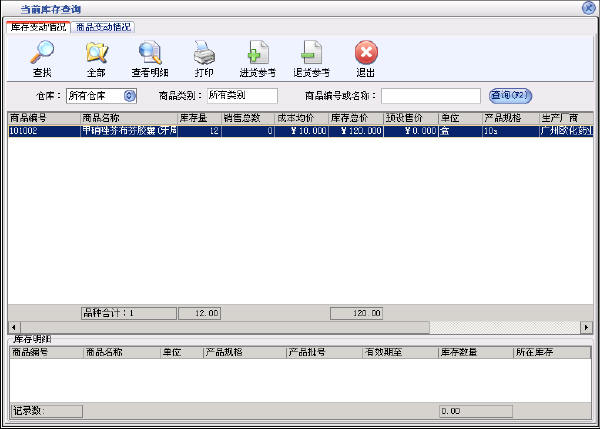Viewport: 600px width, 429px height.
Task: Click the red 退出 exit icon
Action: 366,52
